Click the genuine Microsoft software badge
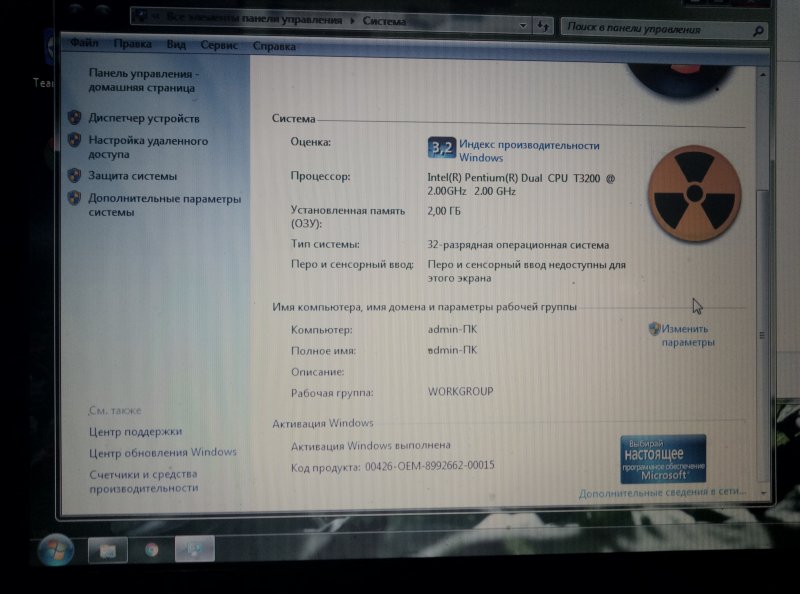The height and width of the screenshot is (594, 800). coord(663,459)
